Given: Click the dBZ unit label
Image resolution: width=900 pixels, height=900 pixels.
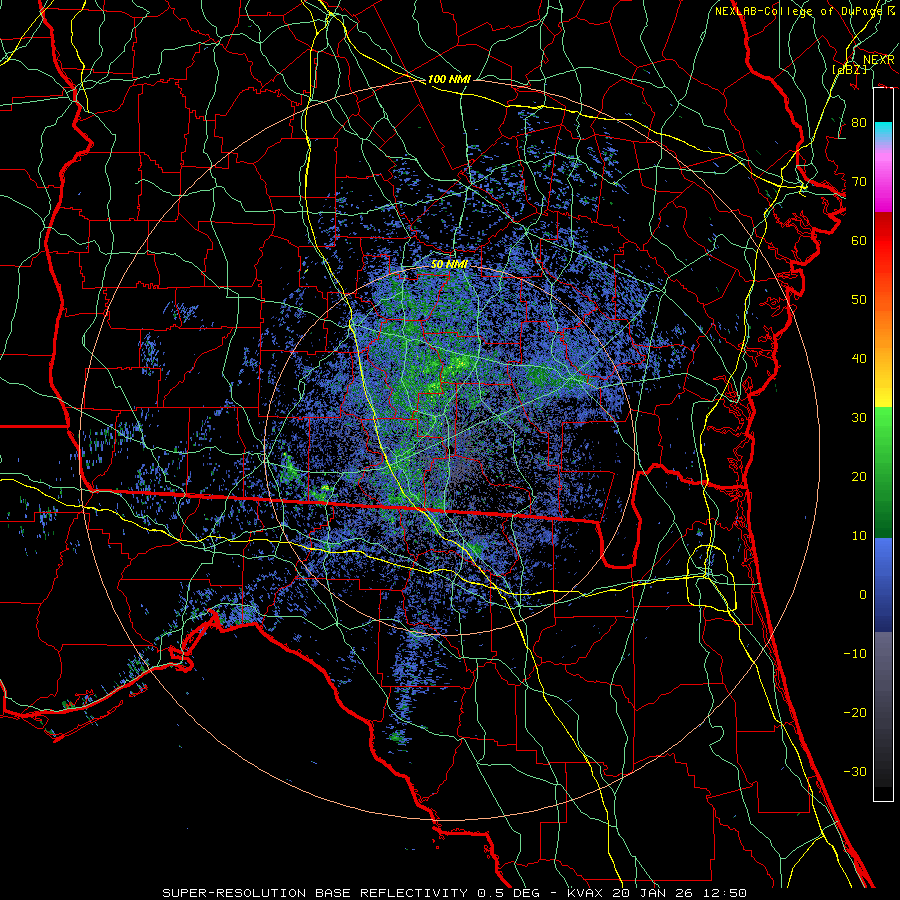Looking at the screenshot, I should coord(850,69).
